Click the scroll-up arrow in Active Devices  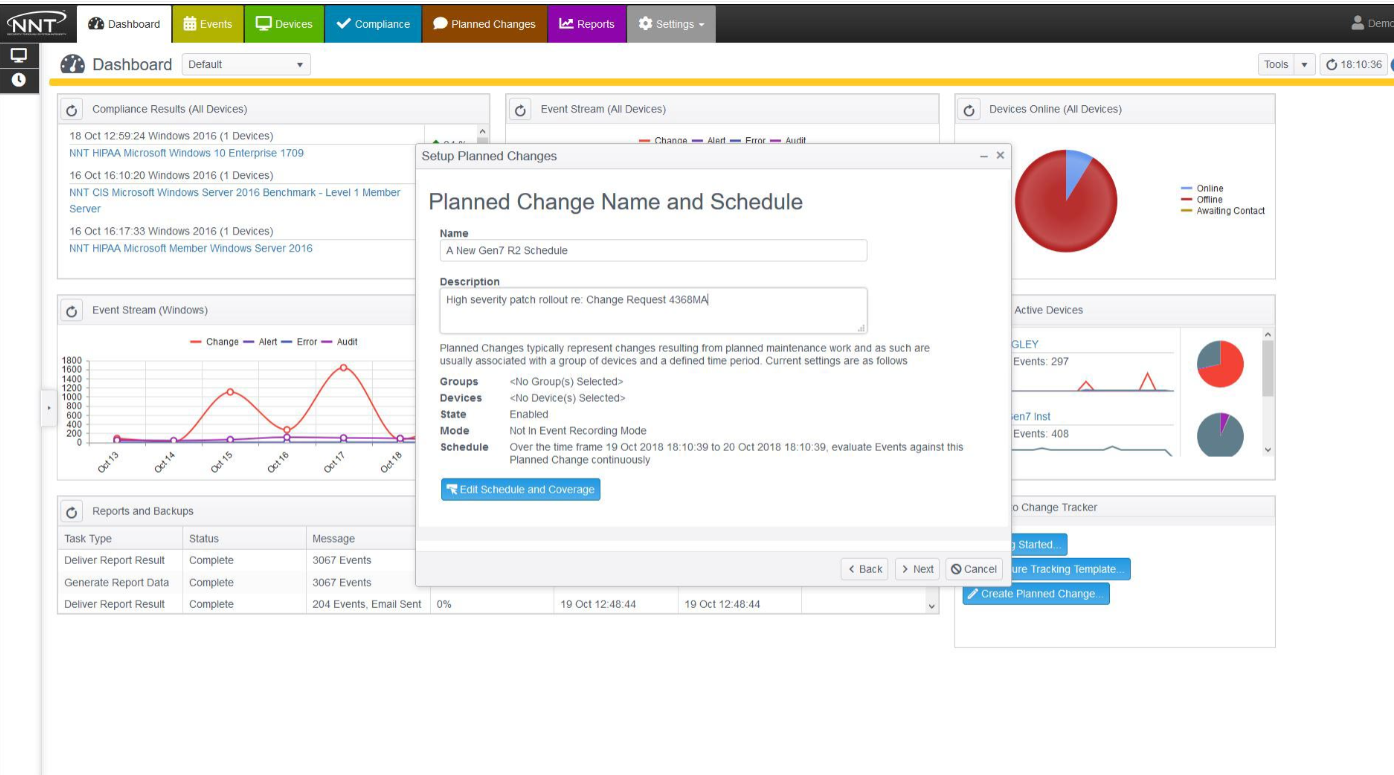pos(1268,334)
